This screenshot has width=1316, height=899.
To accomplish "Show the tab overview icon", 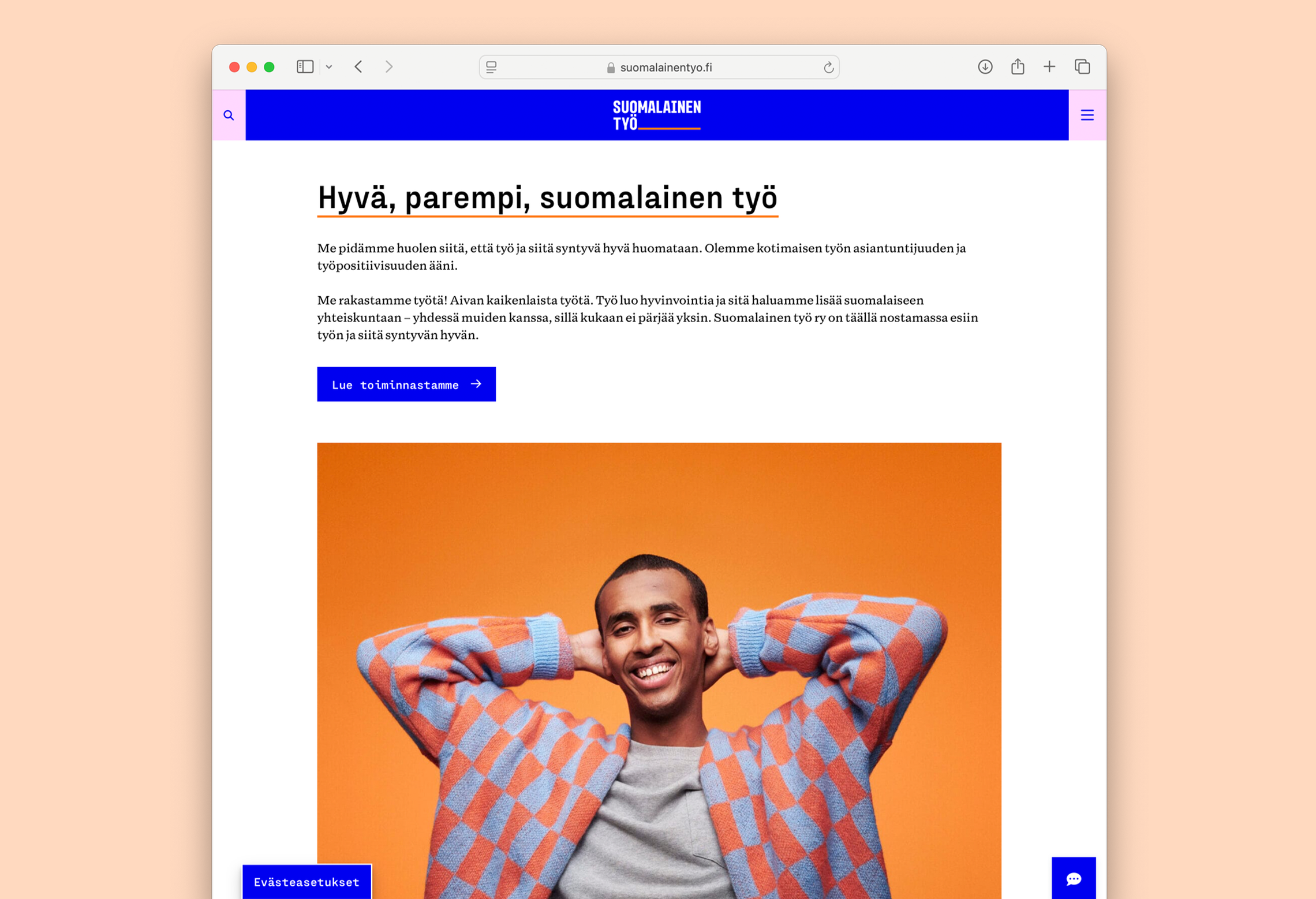I will pos(1082,67).
